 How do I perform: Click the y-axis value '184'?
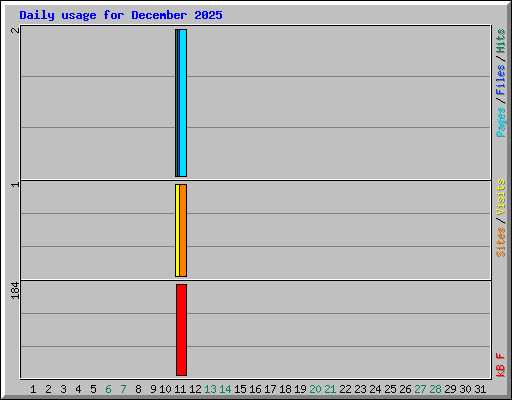tap(15, 290)
